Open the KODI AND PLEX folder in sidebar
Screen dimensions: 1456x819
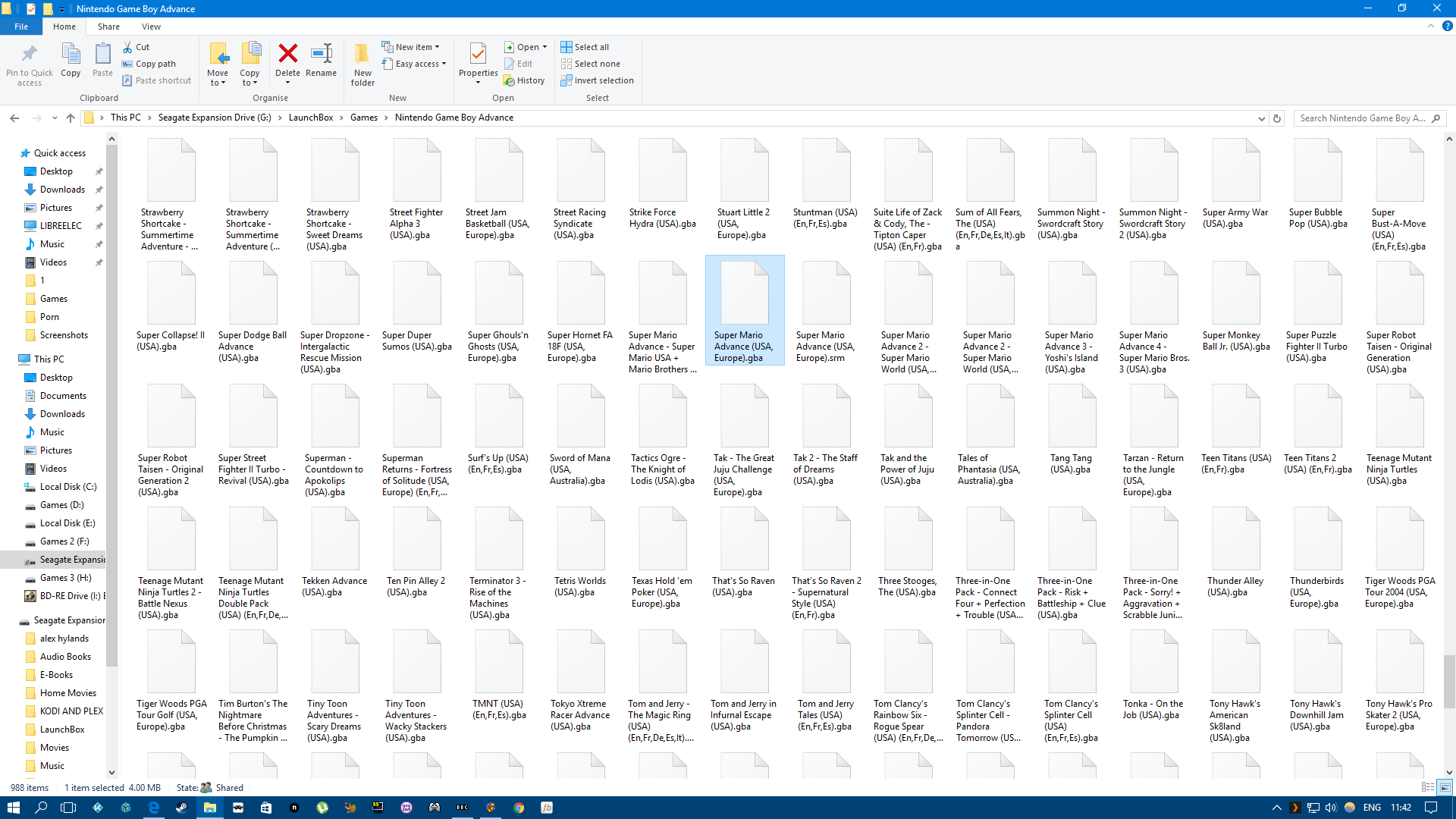(71, 711)
